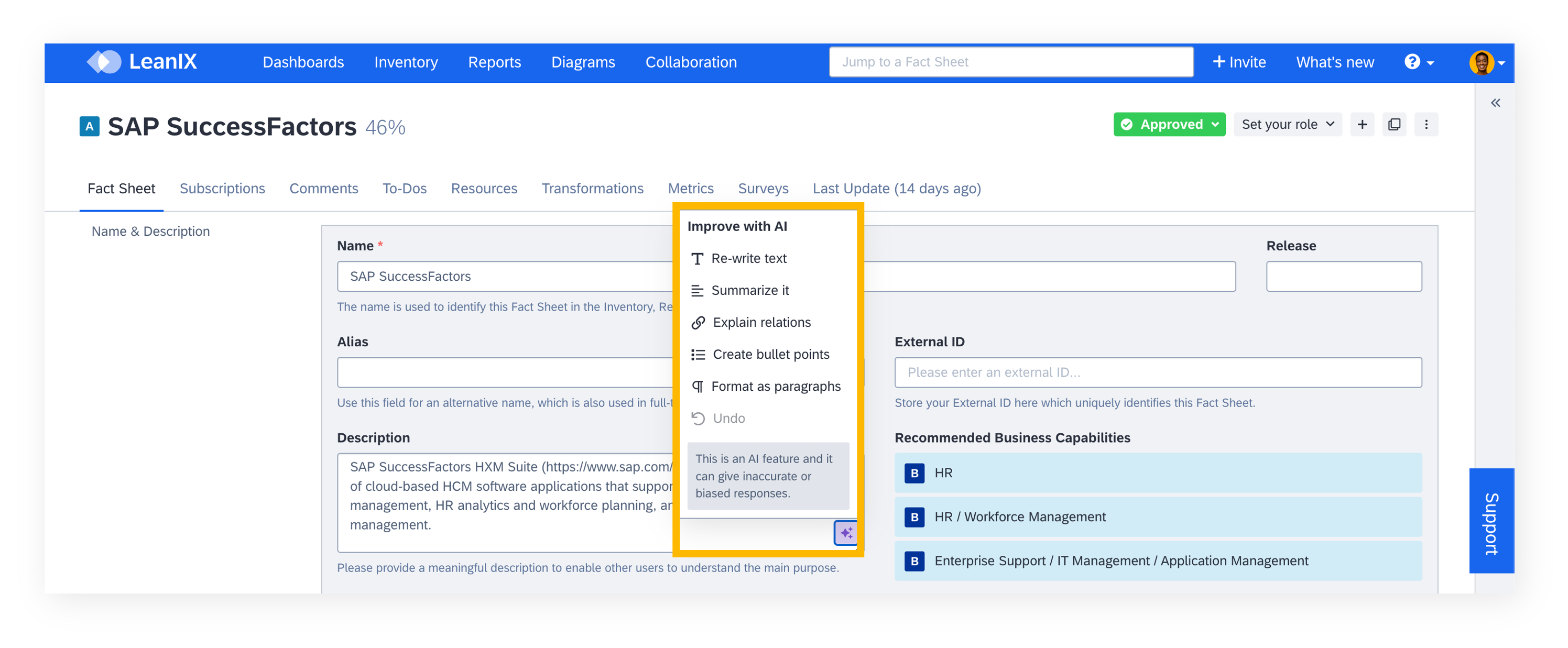Click the Improve with AI heading

737,226
